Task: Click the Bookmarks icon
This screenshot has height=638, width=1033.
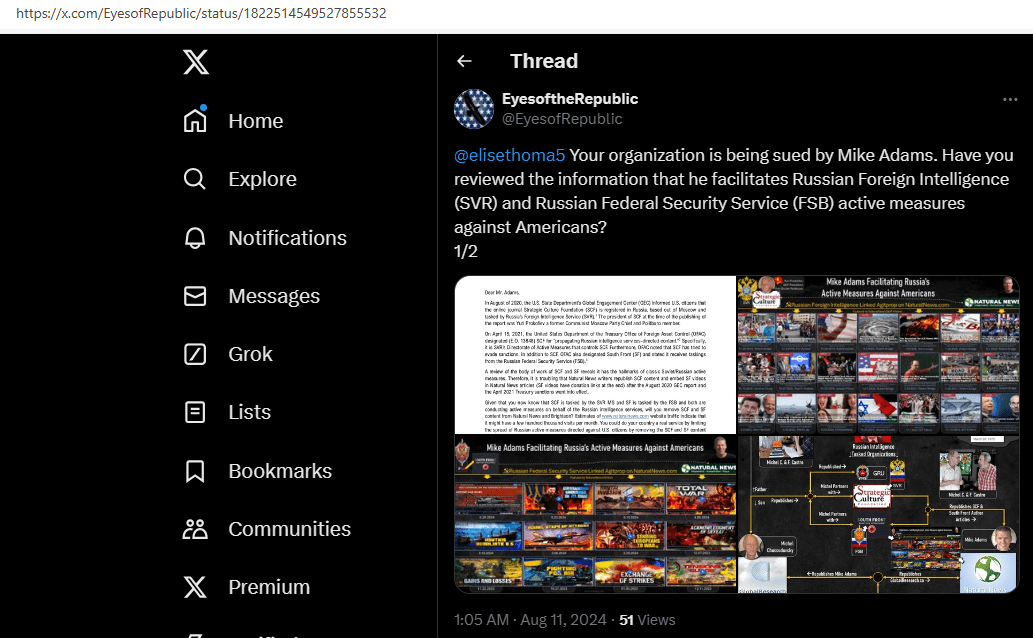Action: pyautogui.click(x=195, y=471)
